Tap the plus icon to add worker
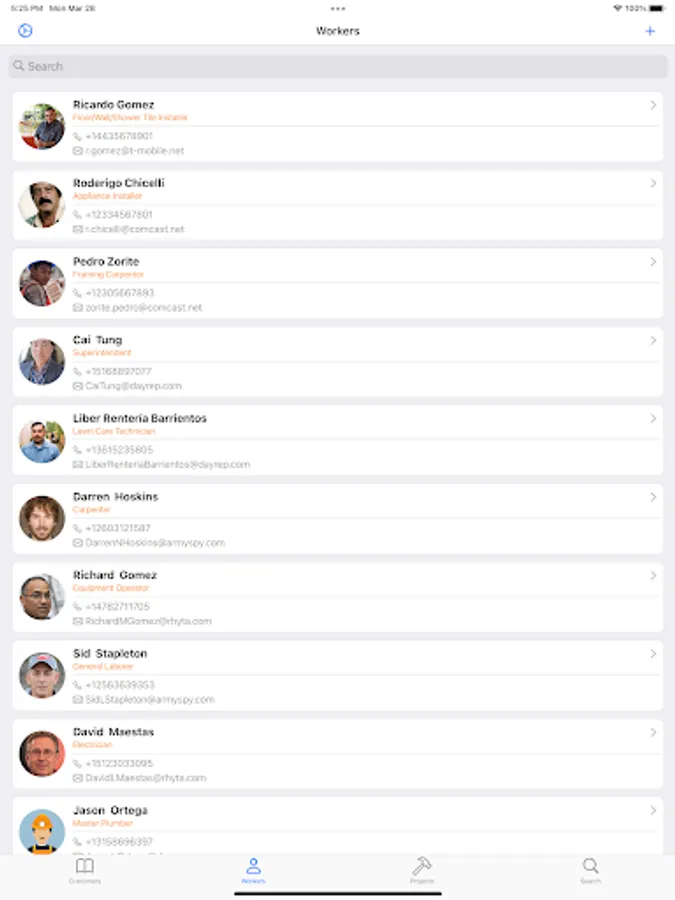 [650, 31]
